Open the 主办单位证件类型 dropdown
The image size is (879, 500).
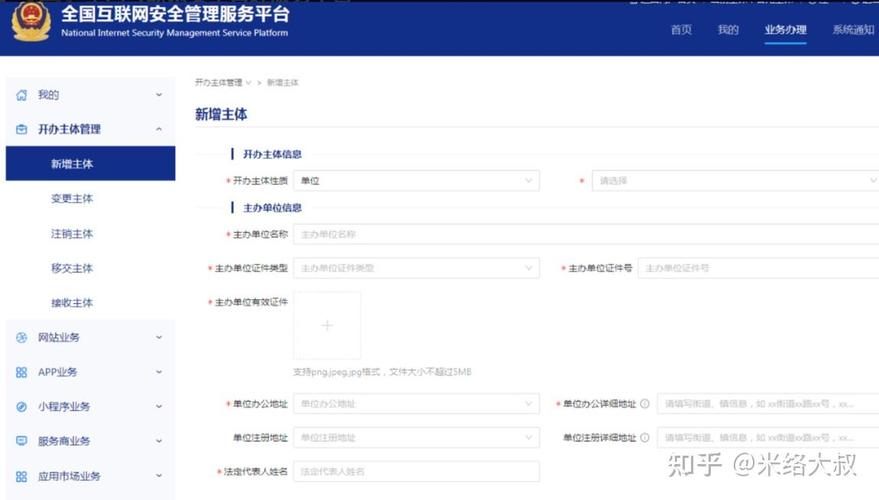[417, 268]
